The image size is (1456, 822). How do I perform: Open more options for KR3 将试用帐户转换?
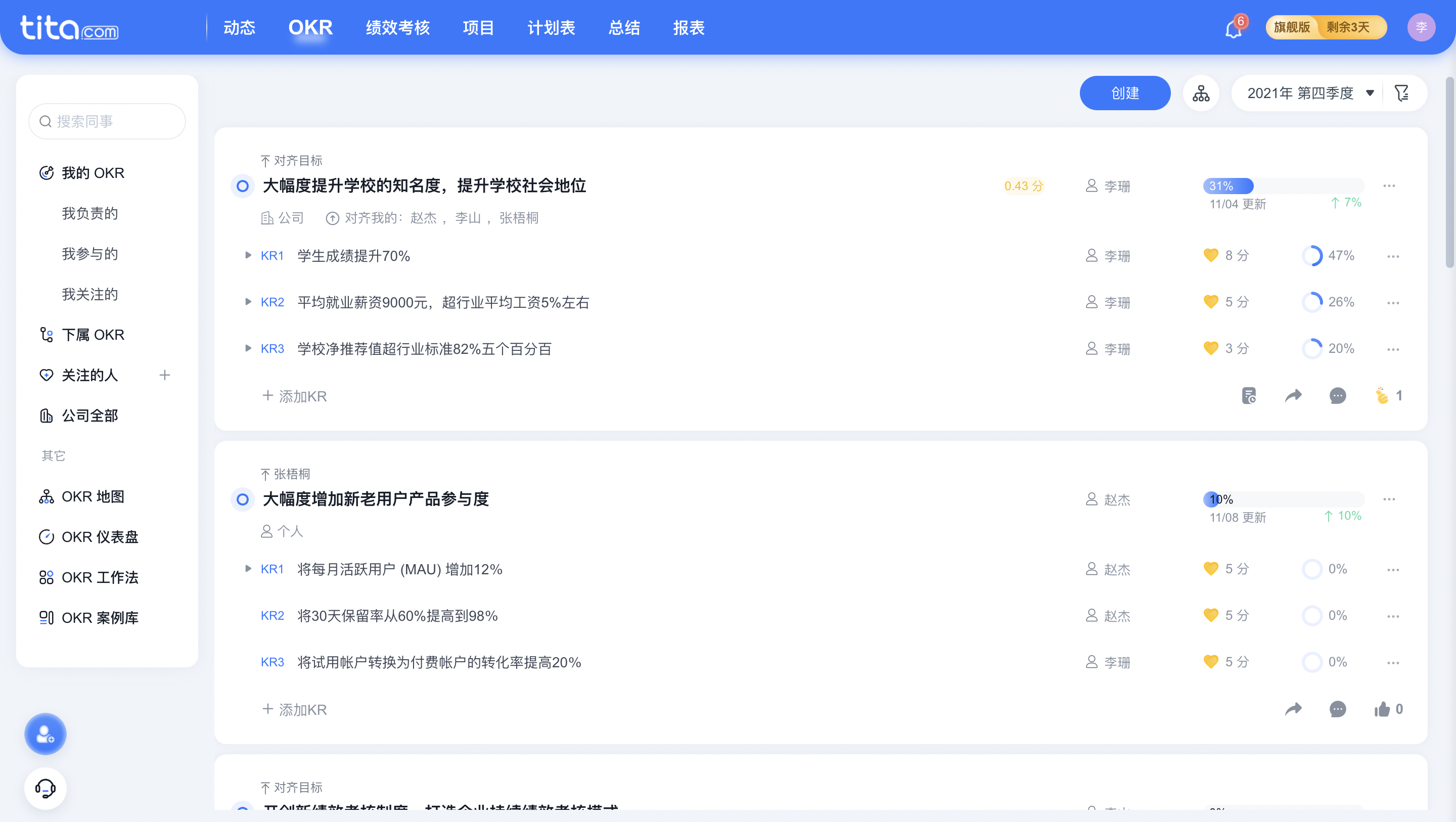1393,662
